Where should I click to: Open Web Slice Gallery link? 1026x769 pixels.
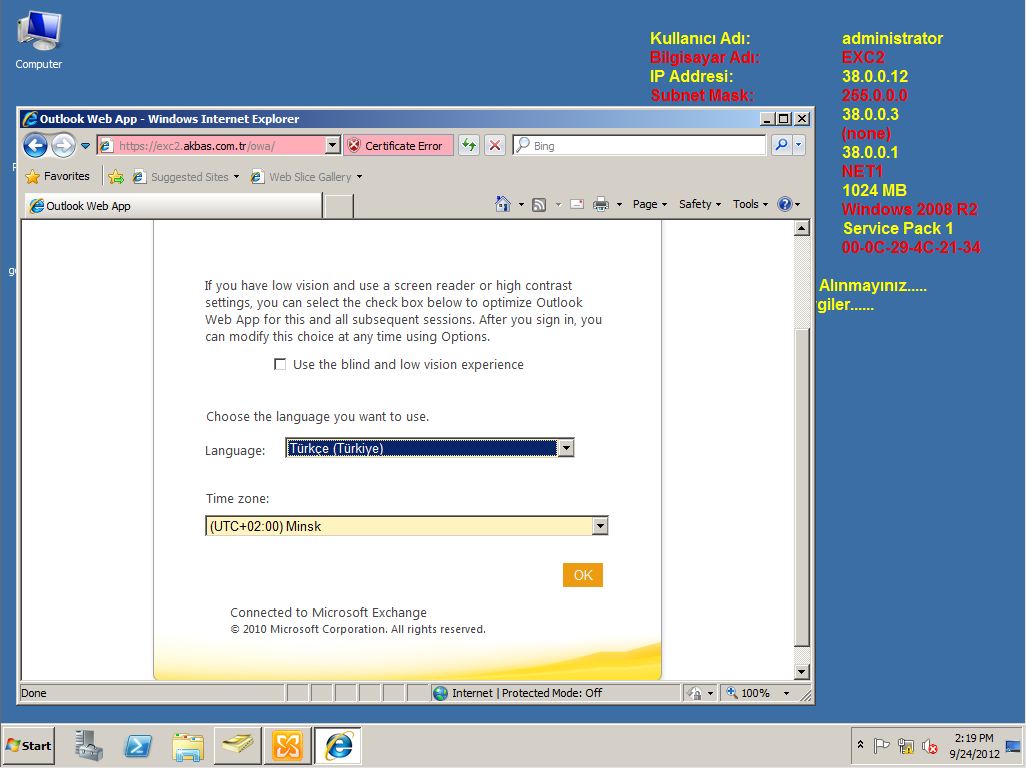(x=306, y=177)
